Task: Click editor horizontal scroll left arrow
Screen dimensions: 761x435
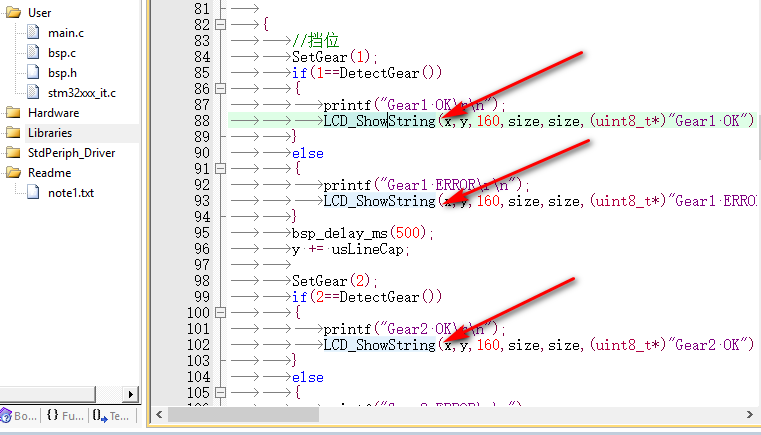Action: coord(159,415)
